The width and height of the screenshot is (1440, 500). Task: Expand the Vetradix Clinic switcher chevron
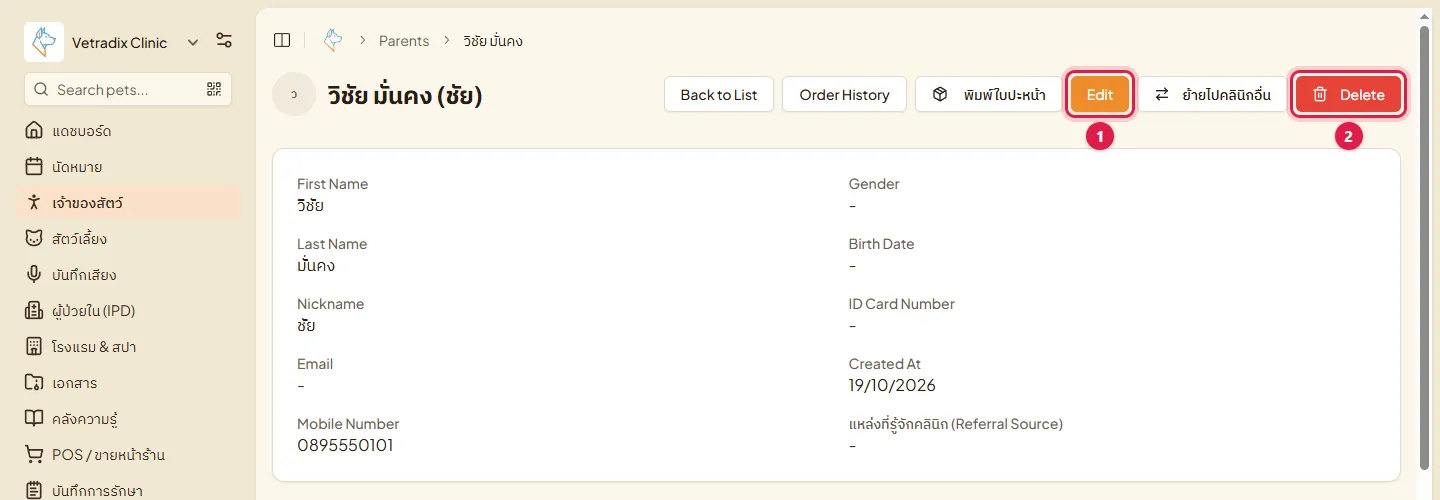coord(193,42)
